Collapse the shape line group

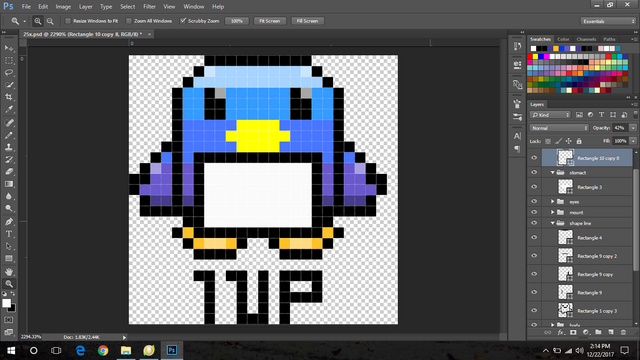click(553, 223)
